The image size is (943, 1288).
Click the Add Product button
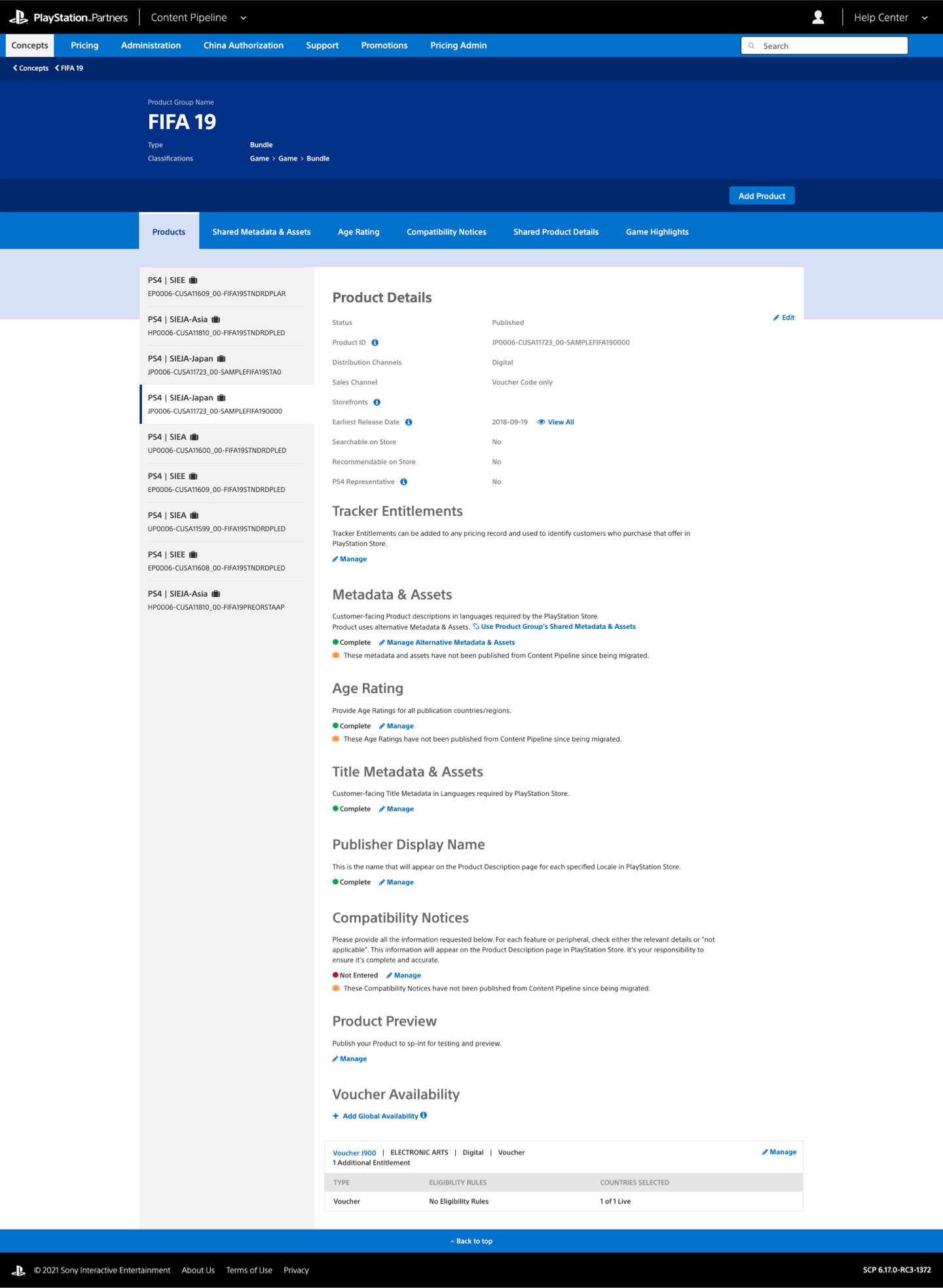(762, 196)
